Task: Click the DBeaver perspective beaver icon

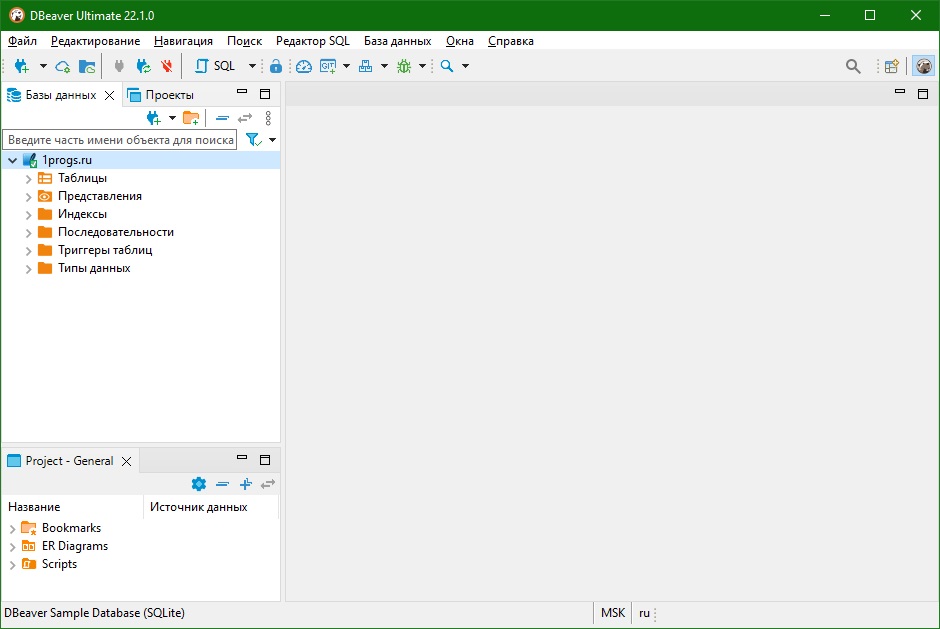Action: click(924, 66)
